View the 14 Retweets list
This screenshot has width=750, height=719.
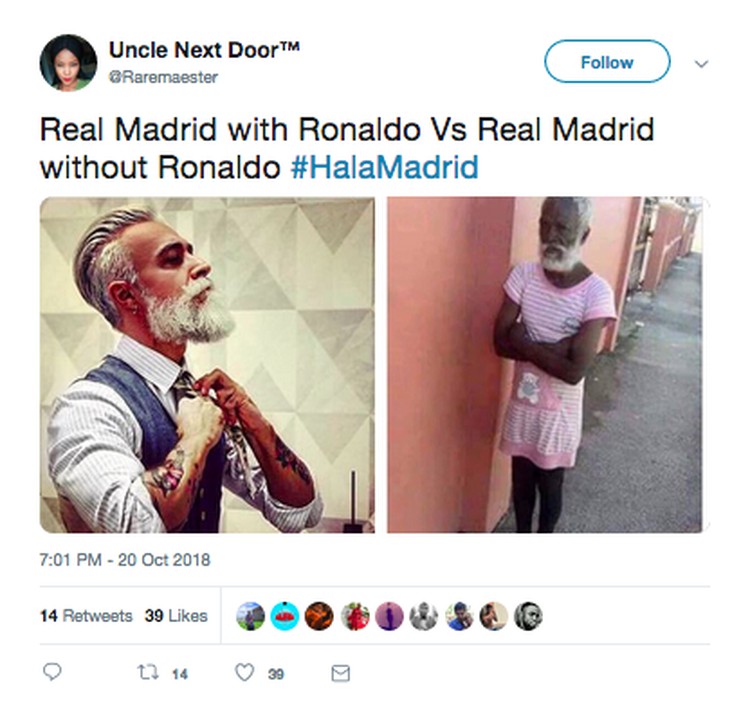pyautogui.click(x=86, y=616)
